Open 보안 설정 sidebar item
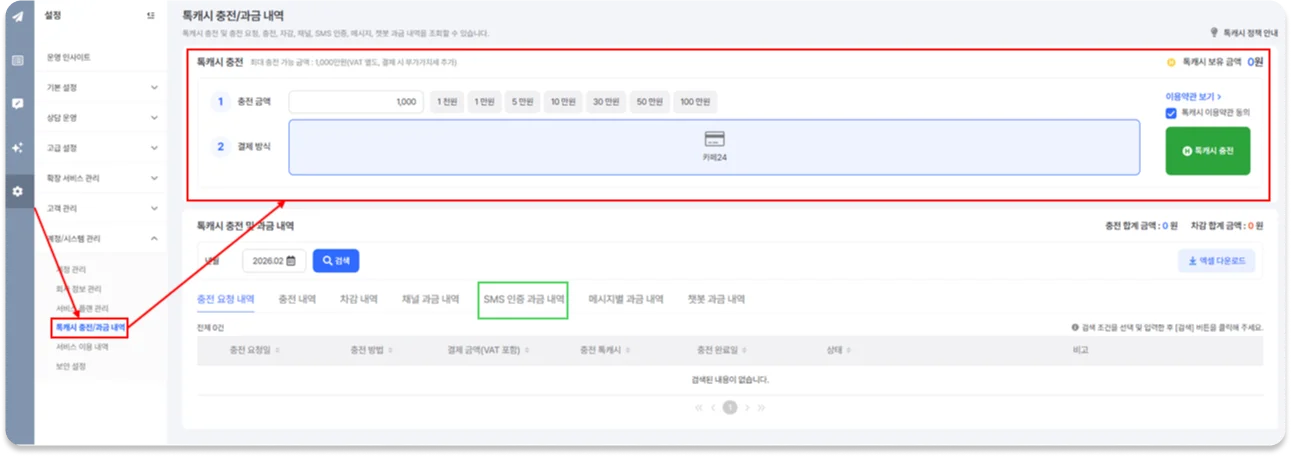This screenshot has width=1291, height=456. (70, 365)
